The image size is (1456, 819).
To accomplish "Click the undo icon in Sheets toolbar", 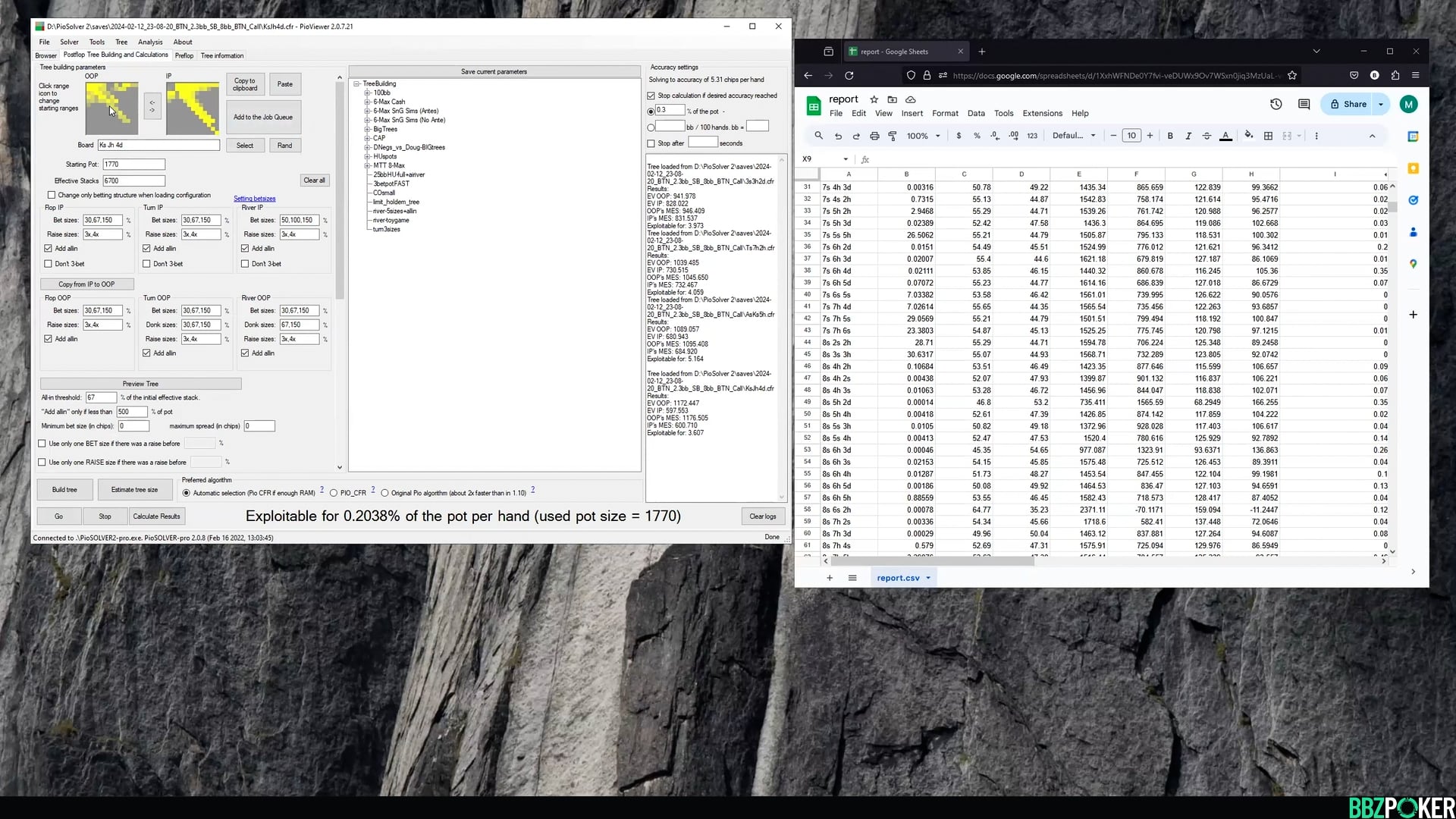I will 838,136.
